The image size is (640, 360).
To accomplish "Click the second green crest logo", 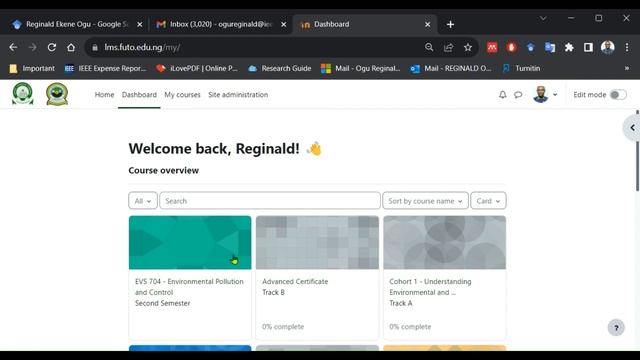I will tap(57, 94).
